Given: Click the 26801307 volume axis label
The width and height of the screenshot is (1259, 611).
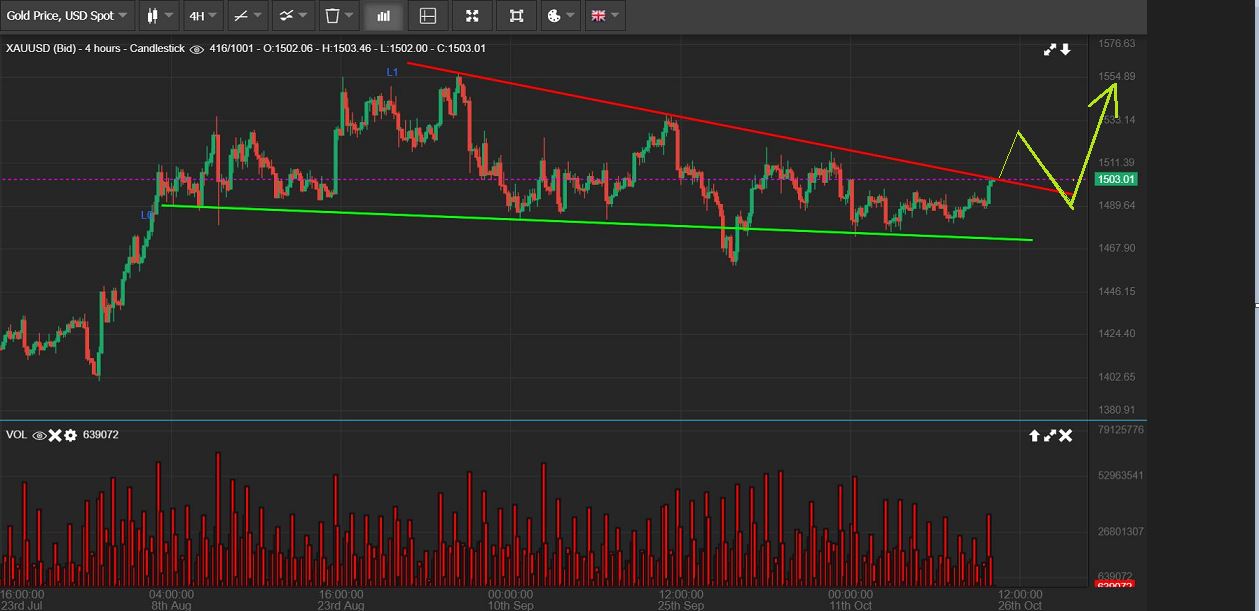Looking at the screenshot, I should tap(1121, 532).
